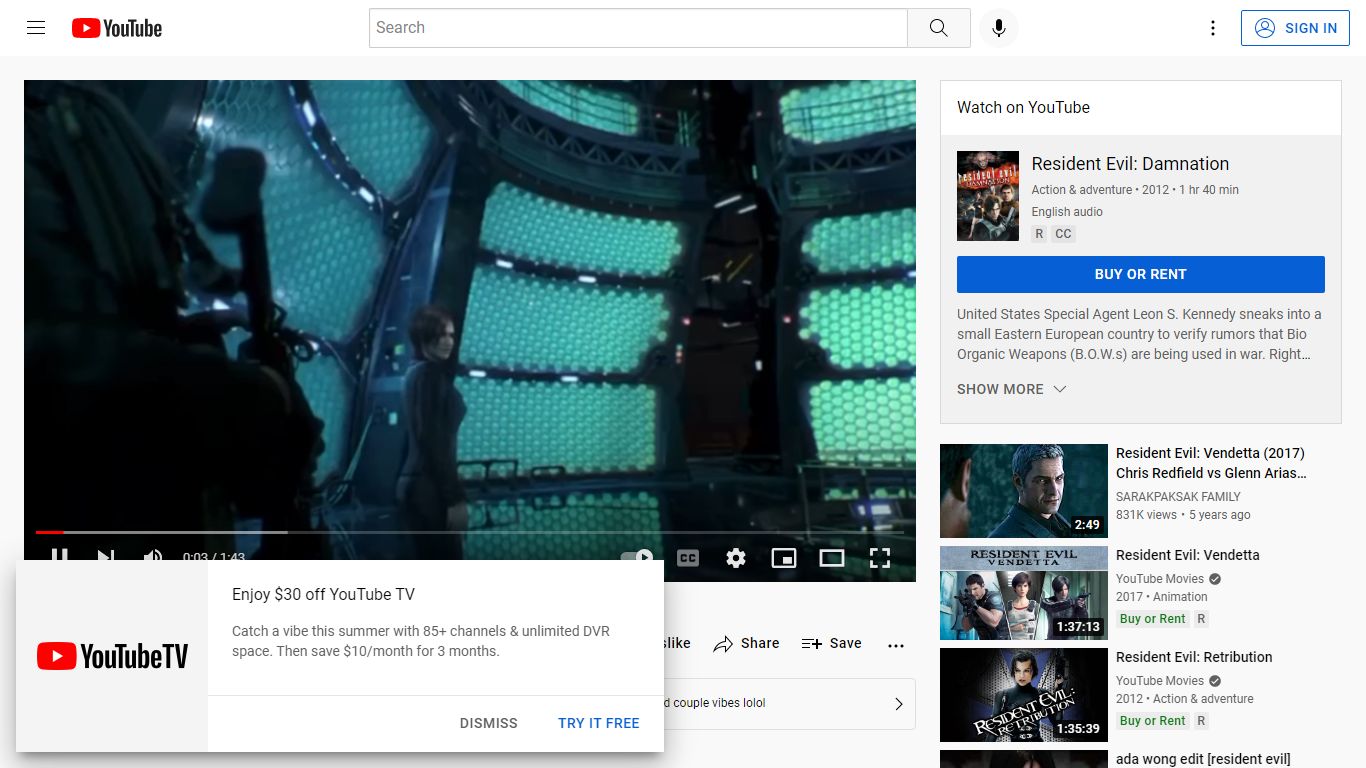Click Buy or Rent badge for Retribution
The height and width of the screenshot is (768, 1366).
click(1152, 721)
